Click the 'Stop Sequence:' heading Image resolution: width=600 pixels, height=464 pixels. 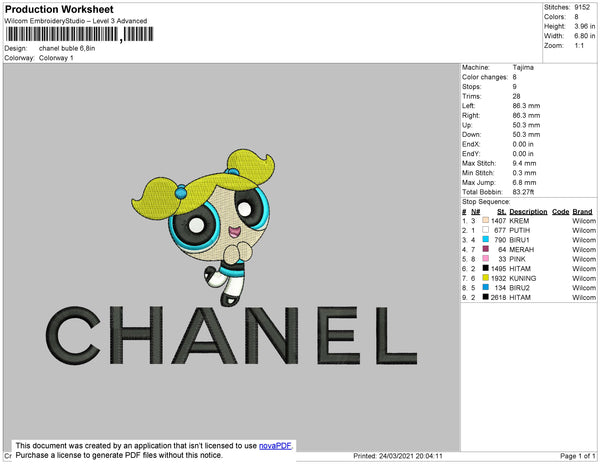[486, 202]
